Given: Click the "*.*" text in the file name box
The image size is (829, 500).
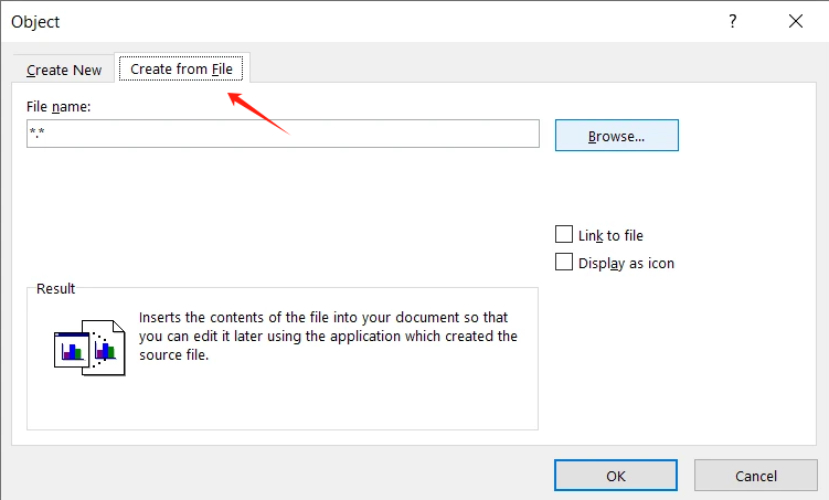Looking at the screenshot, I should pyautogui.click(x=37, y=135).
